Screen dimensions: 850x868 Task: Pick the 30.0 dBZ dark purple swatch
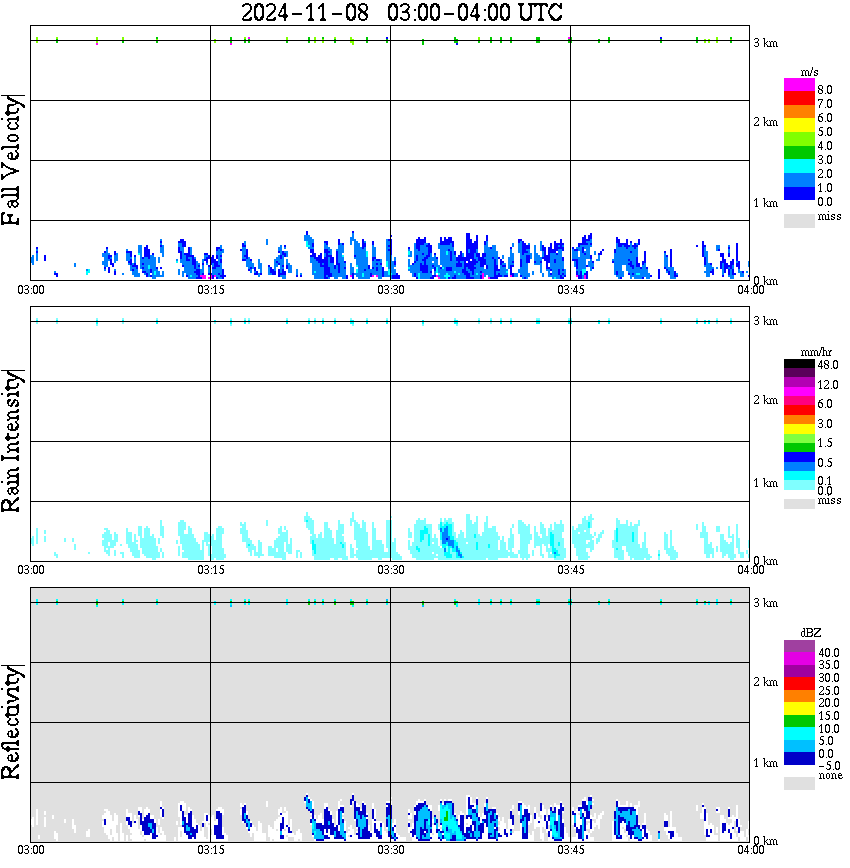799,671
